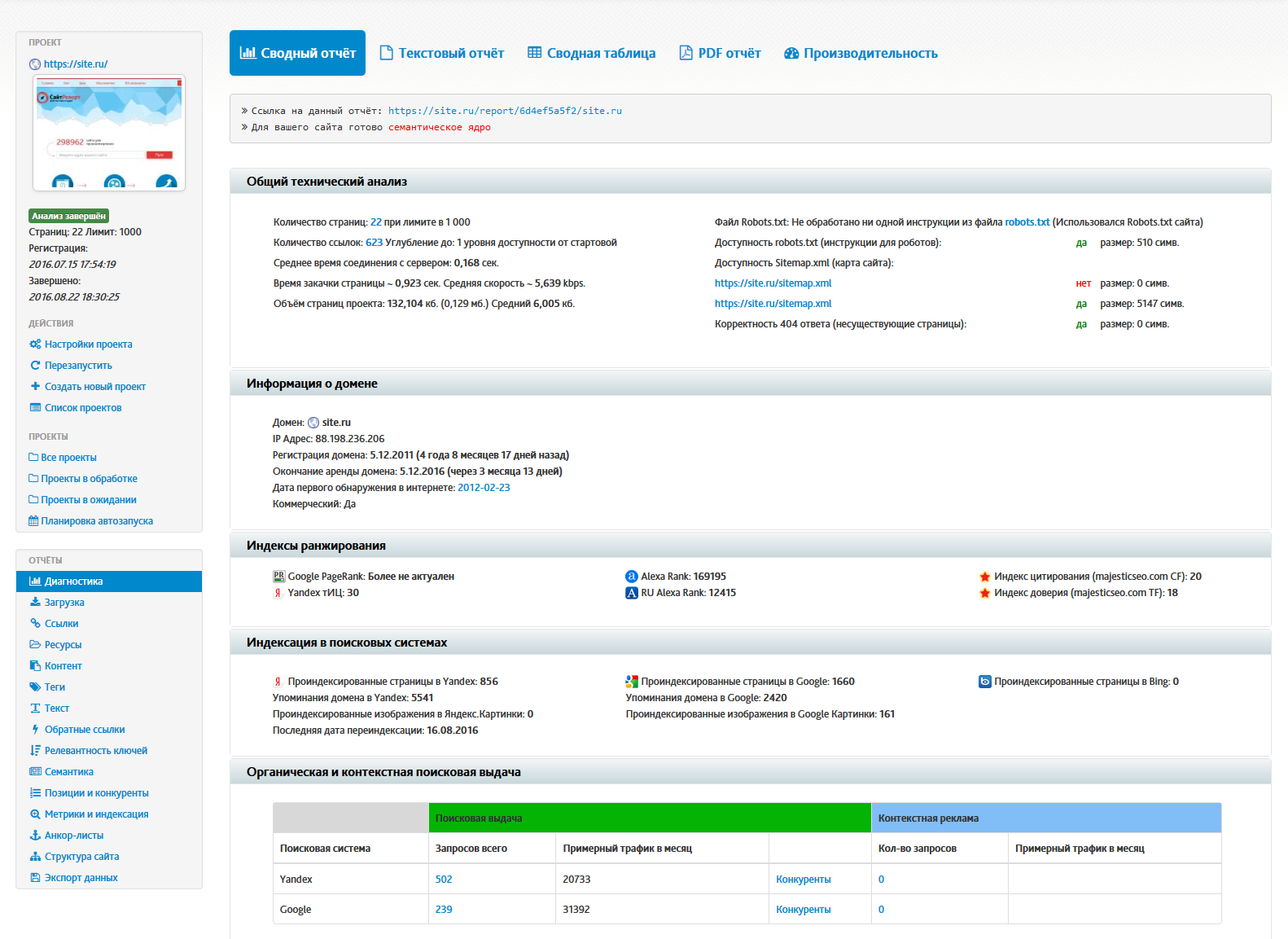Click the download icon beside Загрузка
1288x939 pixels.
coord(35,603)
